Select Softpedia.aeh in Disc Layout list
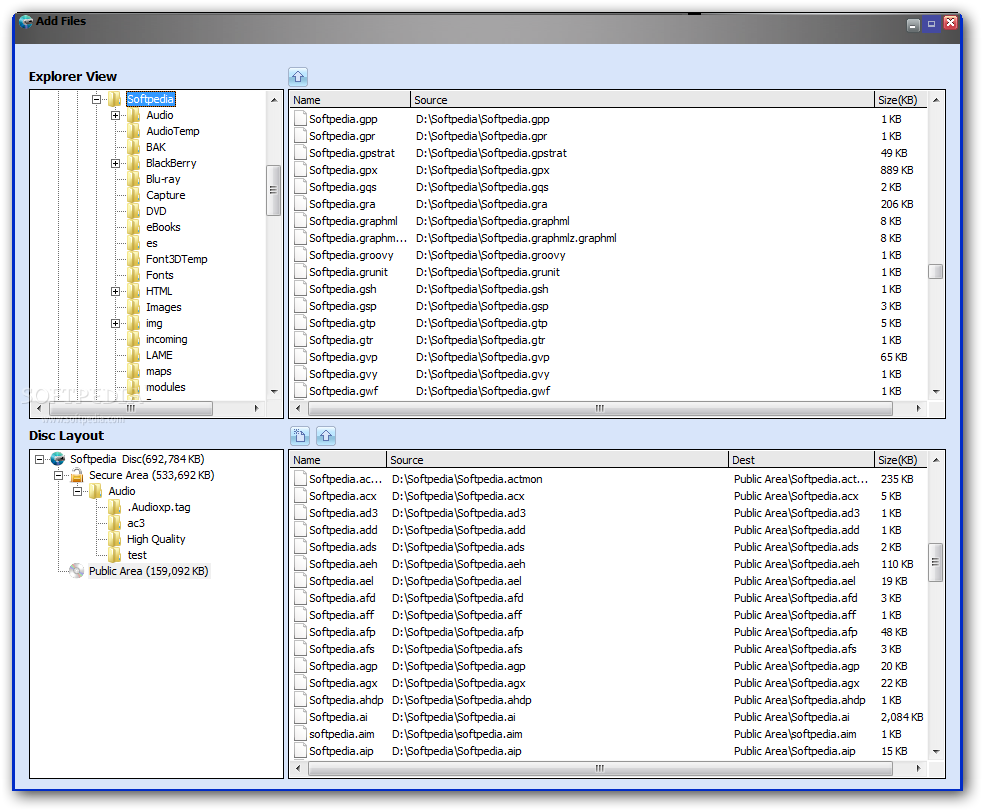Viewport: 983px width, 811px height. tap(343, 564)
